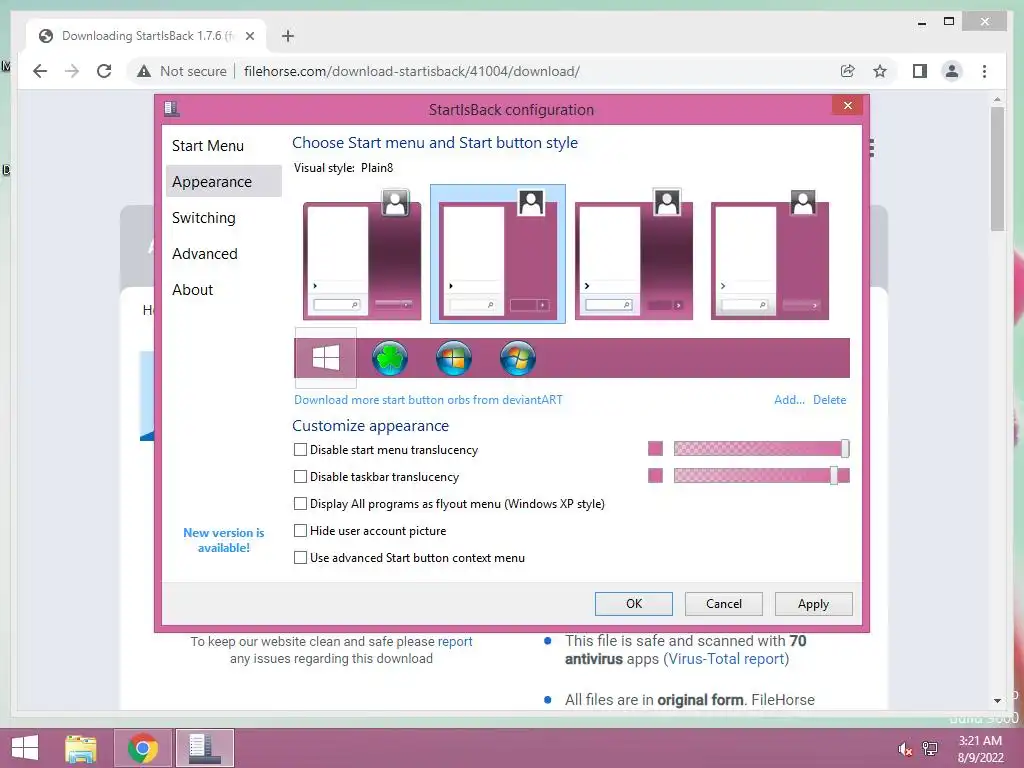Apply the StartIsBack configuration changes

[814, 603]
